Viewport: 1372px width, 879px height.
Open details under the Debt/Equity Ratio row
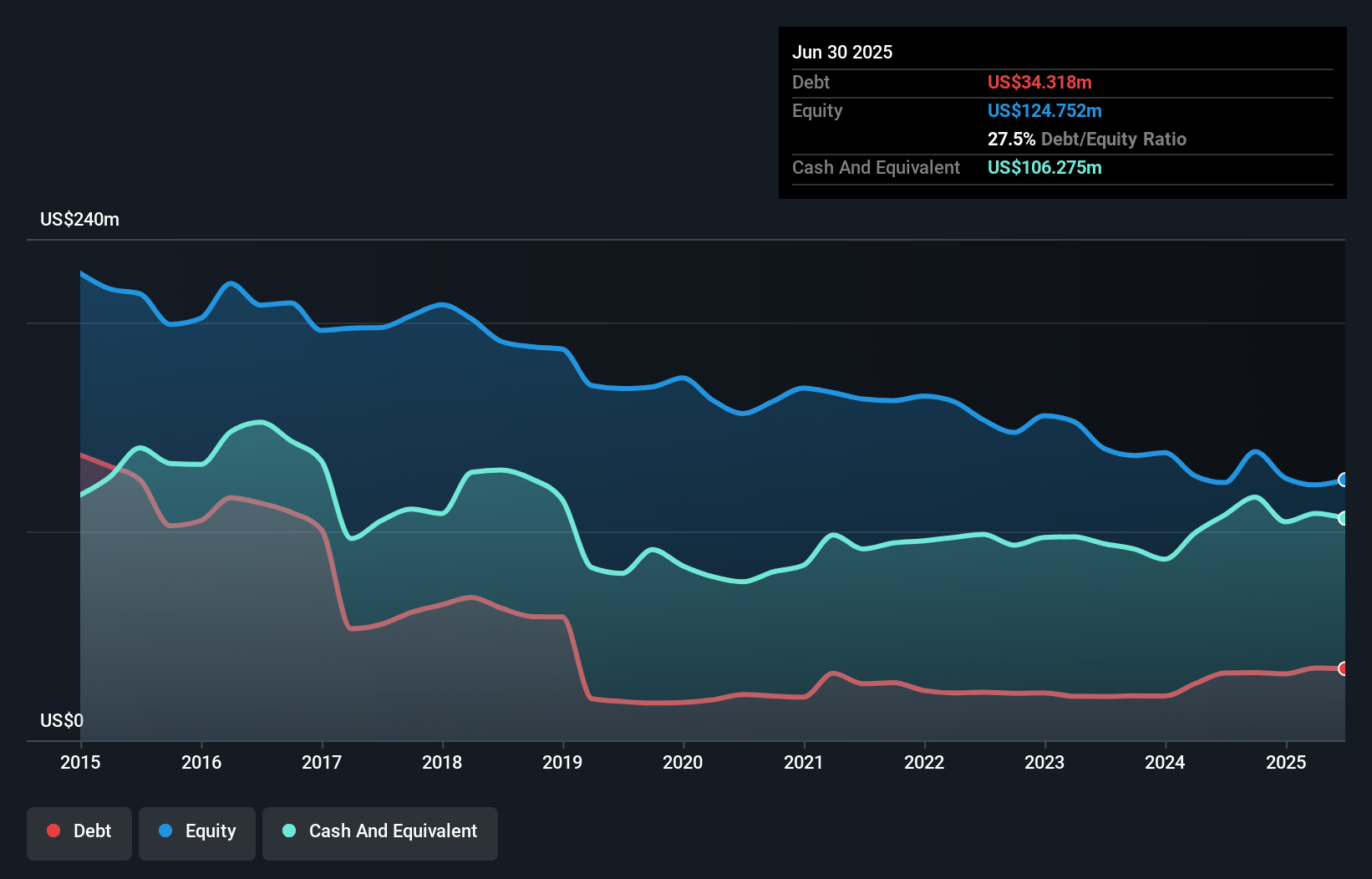[x=1087, y=139]
